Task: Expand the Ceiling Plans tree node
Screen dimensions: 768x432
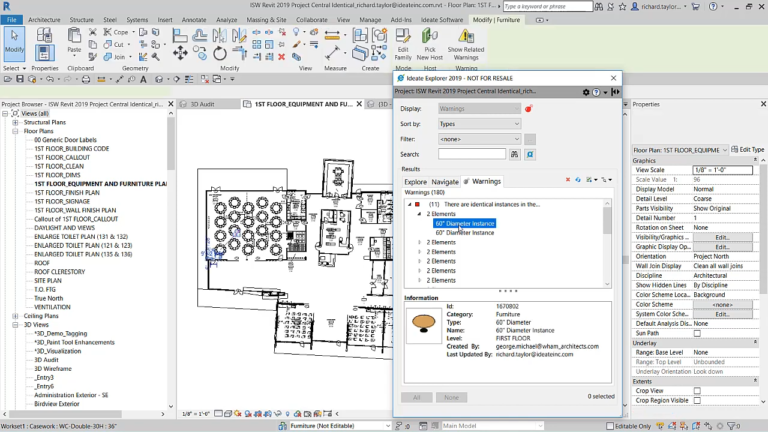Action: point(15,316)
